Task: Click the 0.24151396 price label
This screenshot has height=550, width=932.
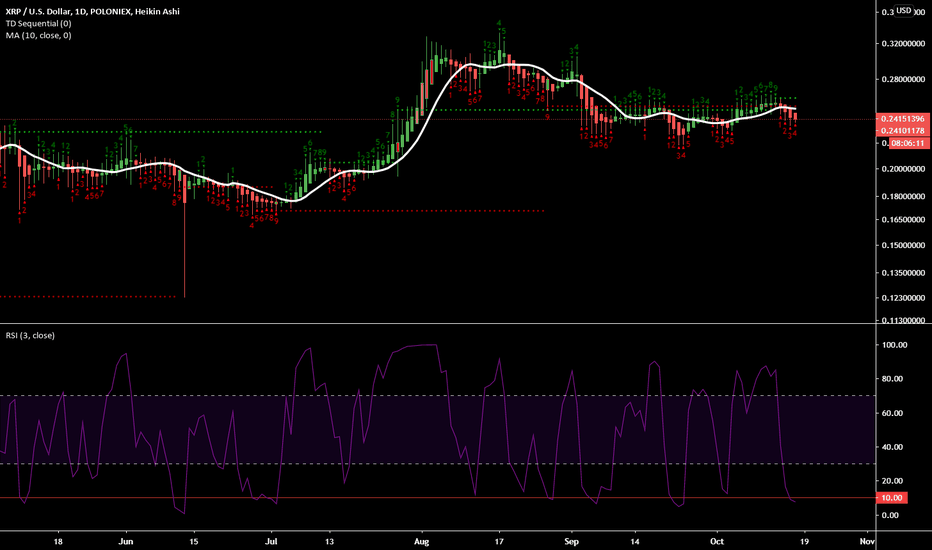Action: (x=902, y=119)
